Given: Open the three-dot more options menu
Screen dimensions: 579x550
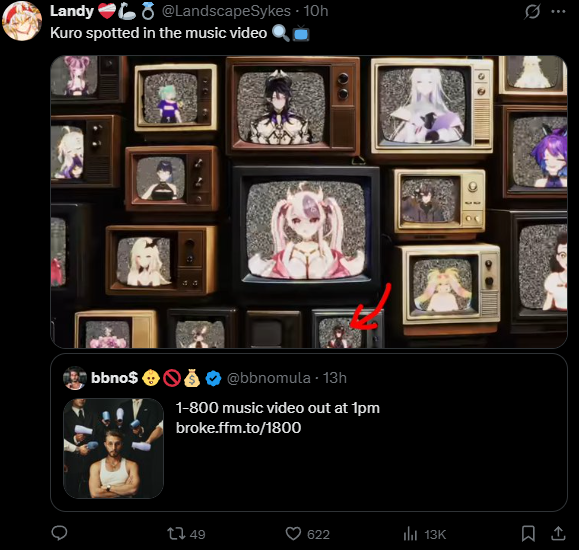Looking at the screenshot, I should click(x=558, y=11).
